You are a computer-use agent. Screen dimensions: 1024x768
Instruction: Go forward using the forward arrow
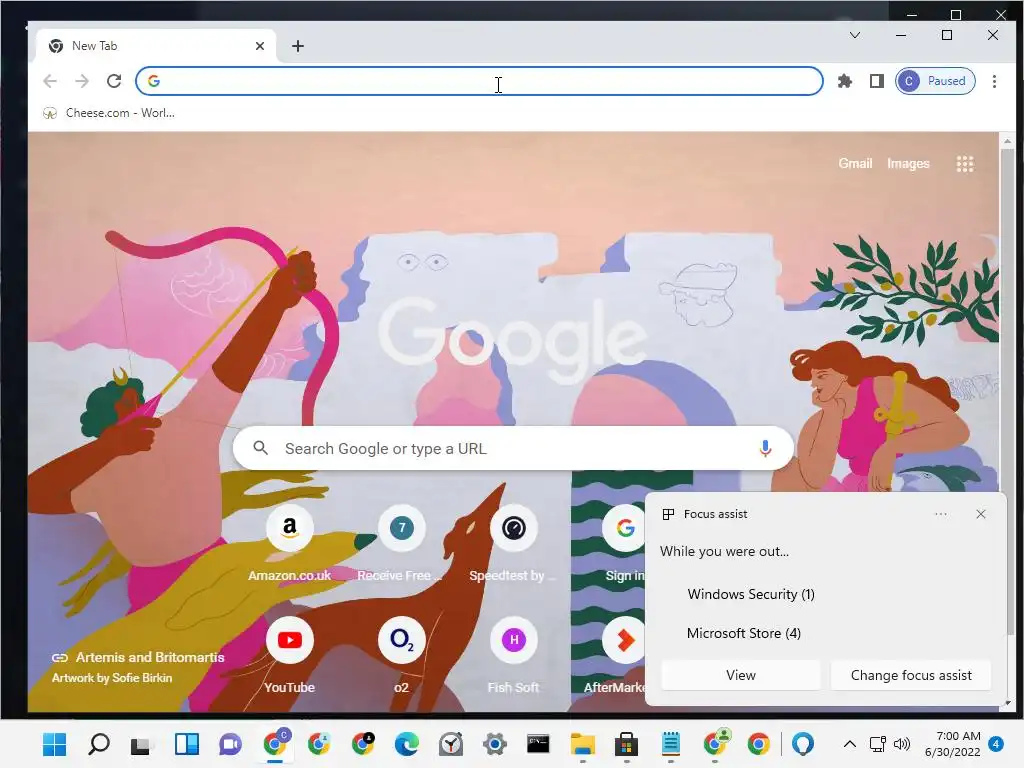[82, 81]
